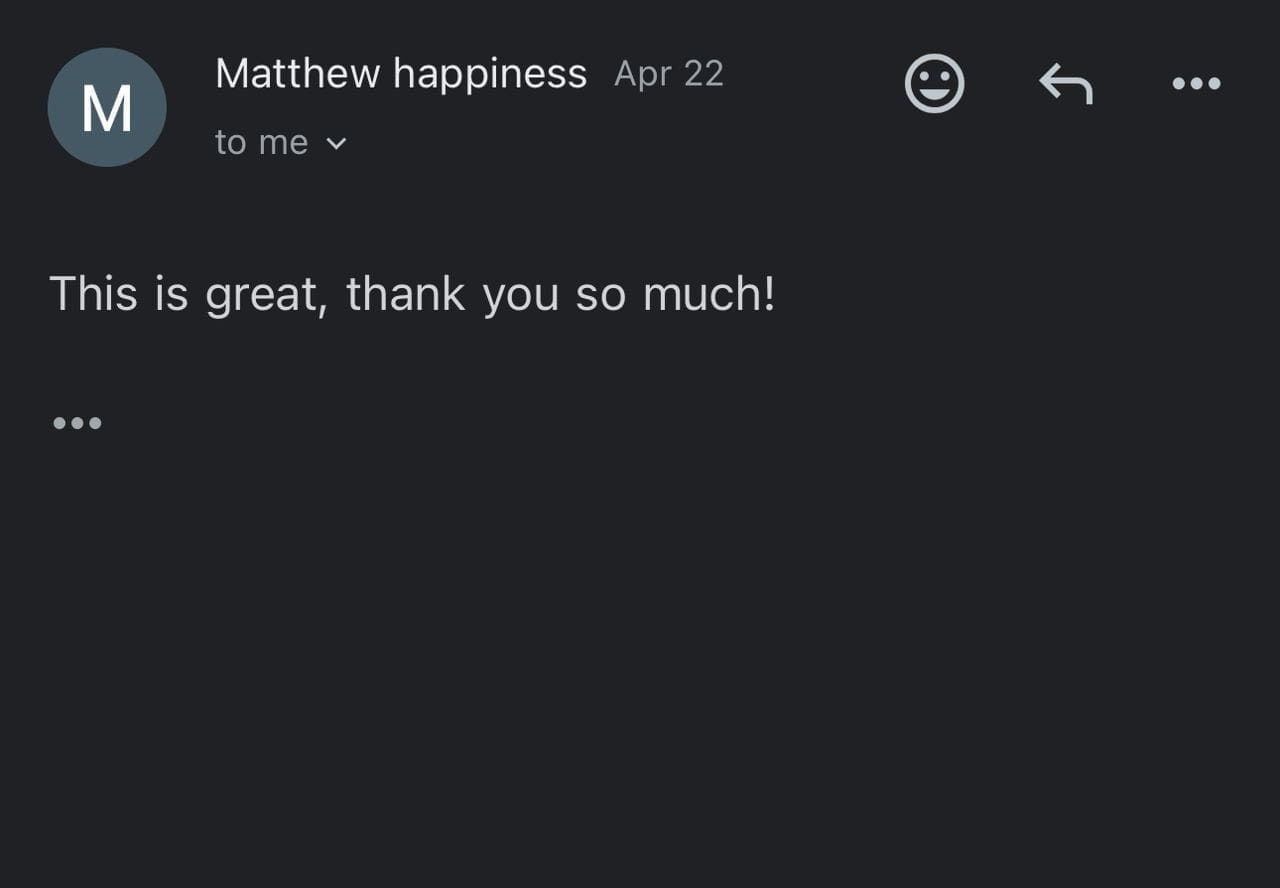The height and width of the screenshot is (888, 1280).
Task: Open the sender contact card via the M avatar
Action: pos(107,107)
